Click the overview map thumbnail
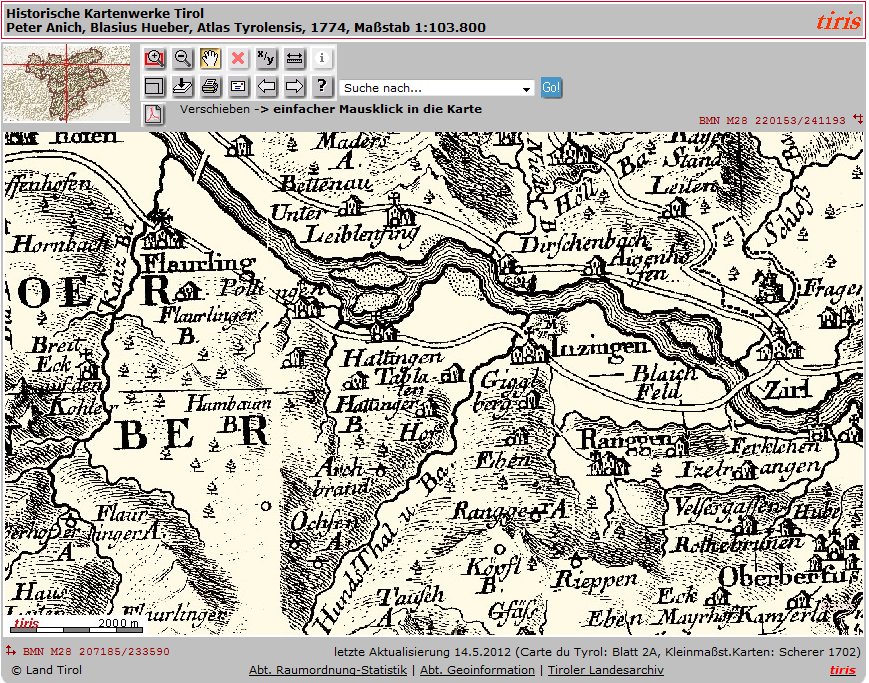Viewport: 869px width, 683px height. coord(66,84)
